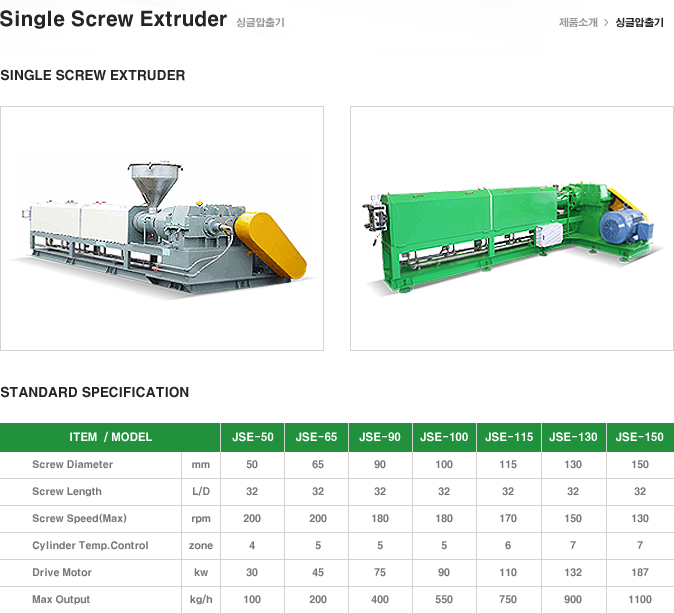Viewport: 674px width, 614px height.
Task: Select the JSE-90 model column header
Action: [x=380, y=437]
